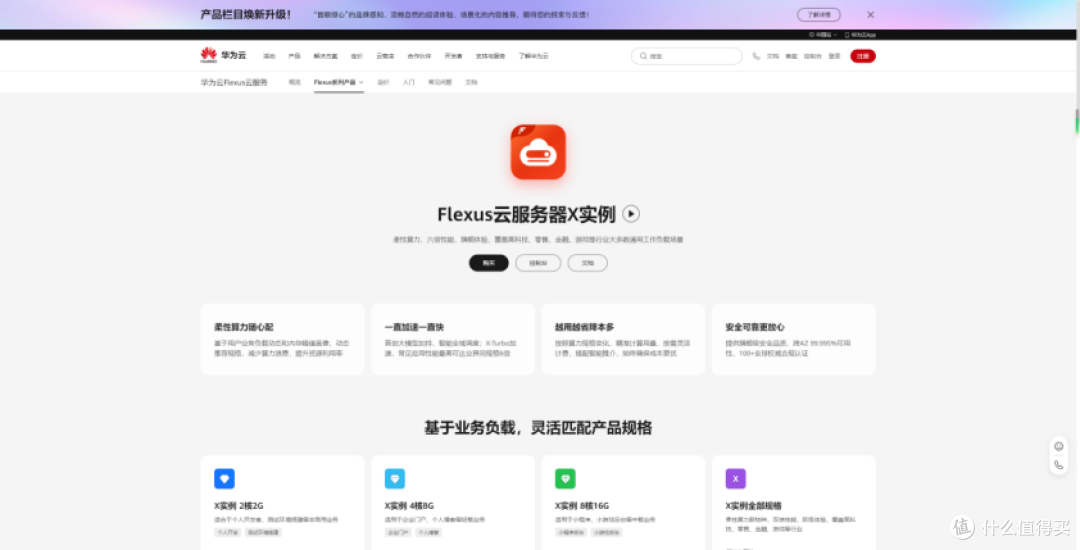The width and height of the screenshot is (1080, 550).
Task: Click the search magnifier icon
Action: [643, 56]
